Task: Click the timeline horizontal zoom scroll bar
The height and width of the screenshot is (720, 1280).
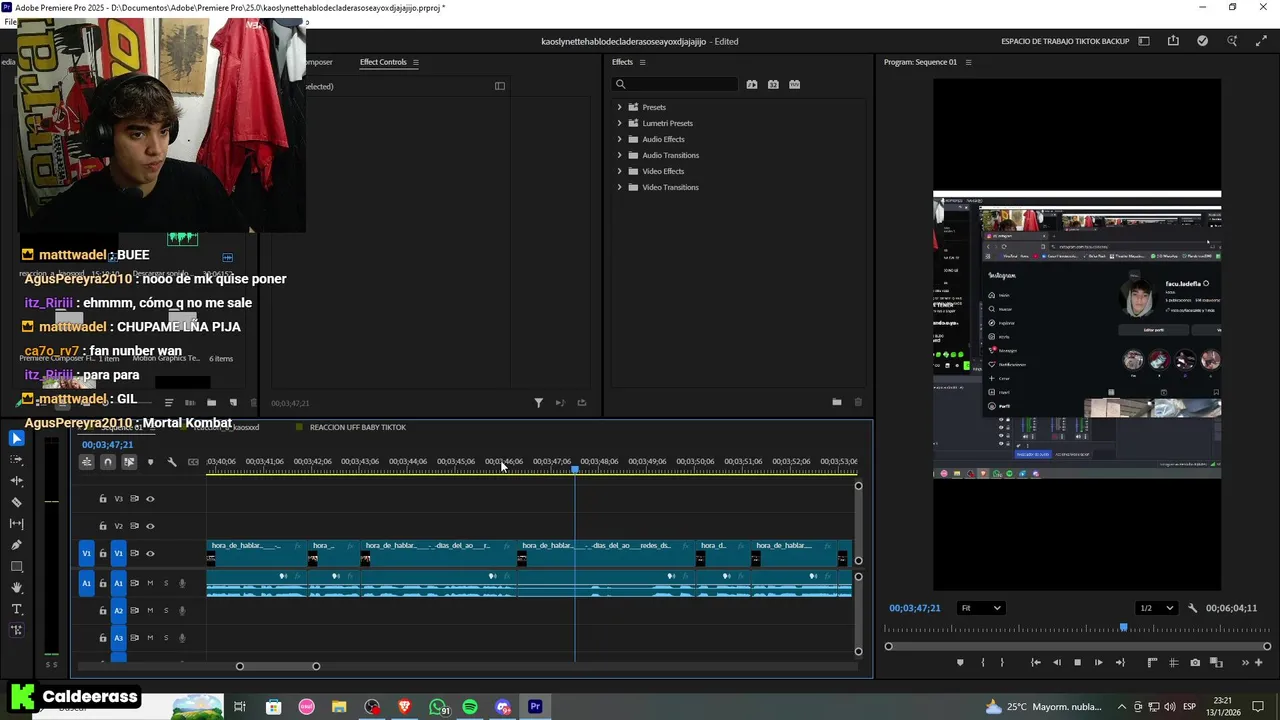Action: coord(278,666)
